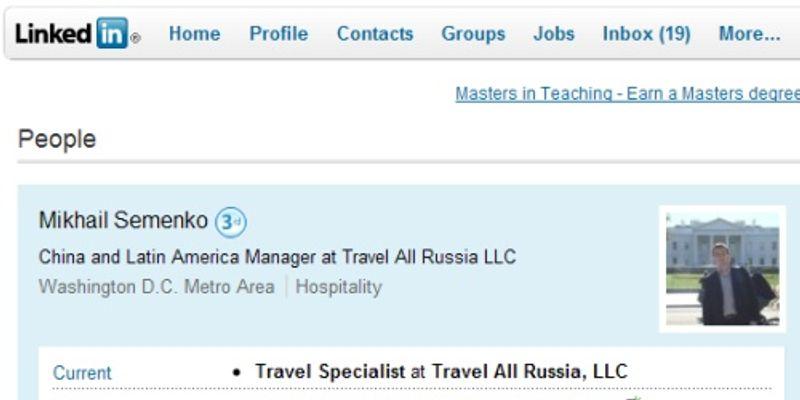Click the 3rd-degree connection badge
Screen dimensions: 800x400
click(231, 222)
